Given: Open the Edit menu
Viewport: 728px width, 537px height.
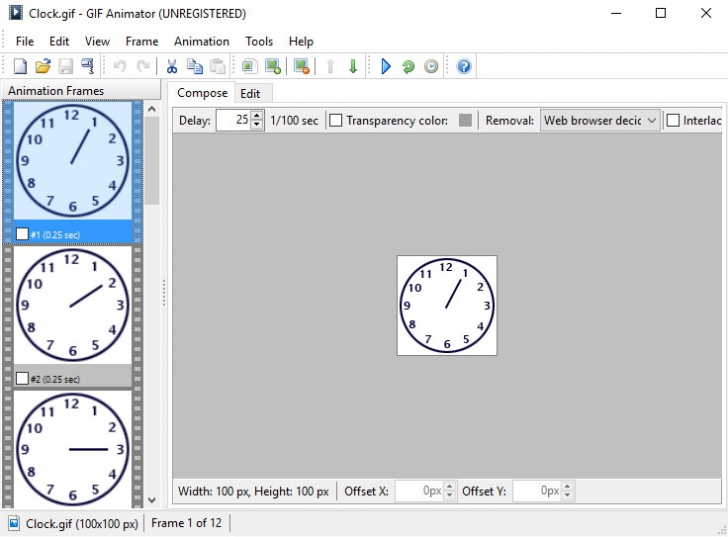Looking at the screenshot, I should coord(59,41).
